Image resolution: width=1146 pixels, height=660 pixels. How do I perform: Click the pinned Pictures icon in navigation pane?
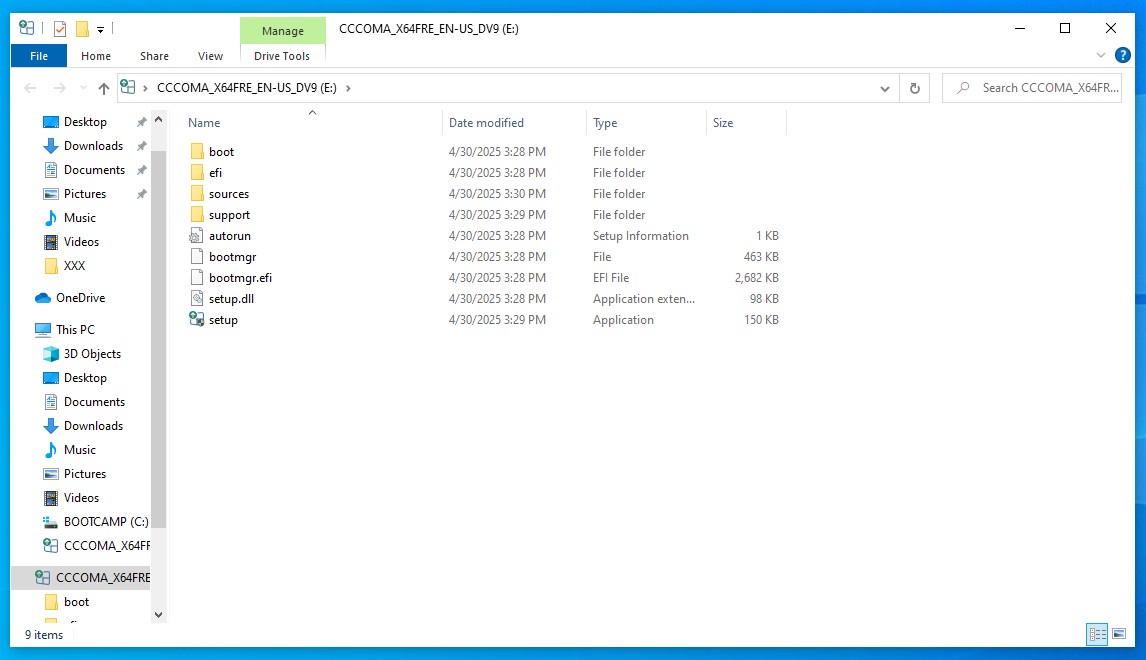(50, 194)
